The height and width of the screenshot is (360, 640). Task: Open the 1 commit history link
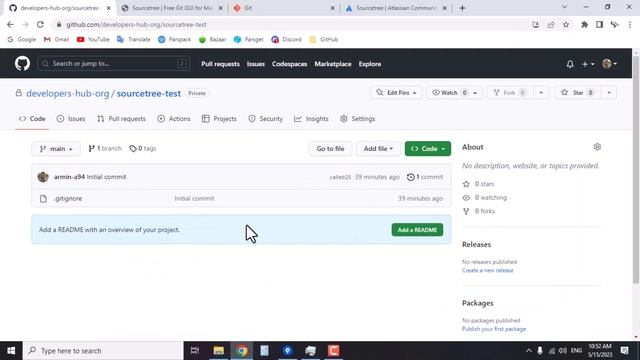(425, 177)
